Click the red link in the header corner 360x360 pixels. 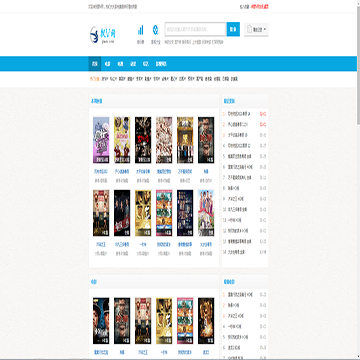pyautogui.click(x=260, y=6)
